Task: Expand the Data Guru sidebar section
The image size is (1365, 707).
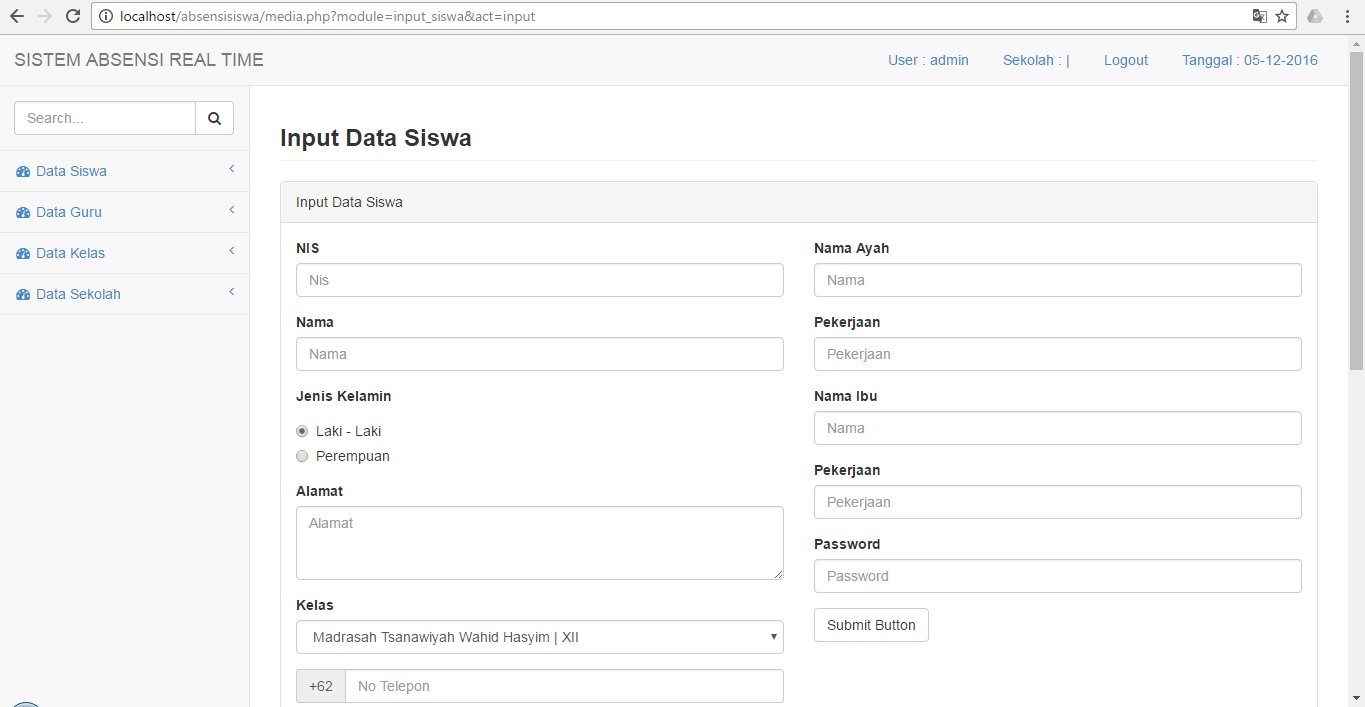Action: coord(231,211)
